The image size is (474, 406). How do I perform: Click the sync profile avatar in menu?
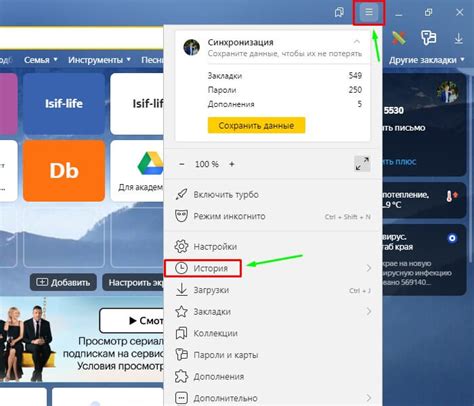pos(192,47)
